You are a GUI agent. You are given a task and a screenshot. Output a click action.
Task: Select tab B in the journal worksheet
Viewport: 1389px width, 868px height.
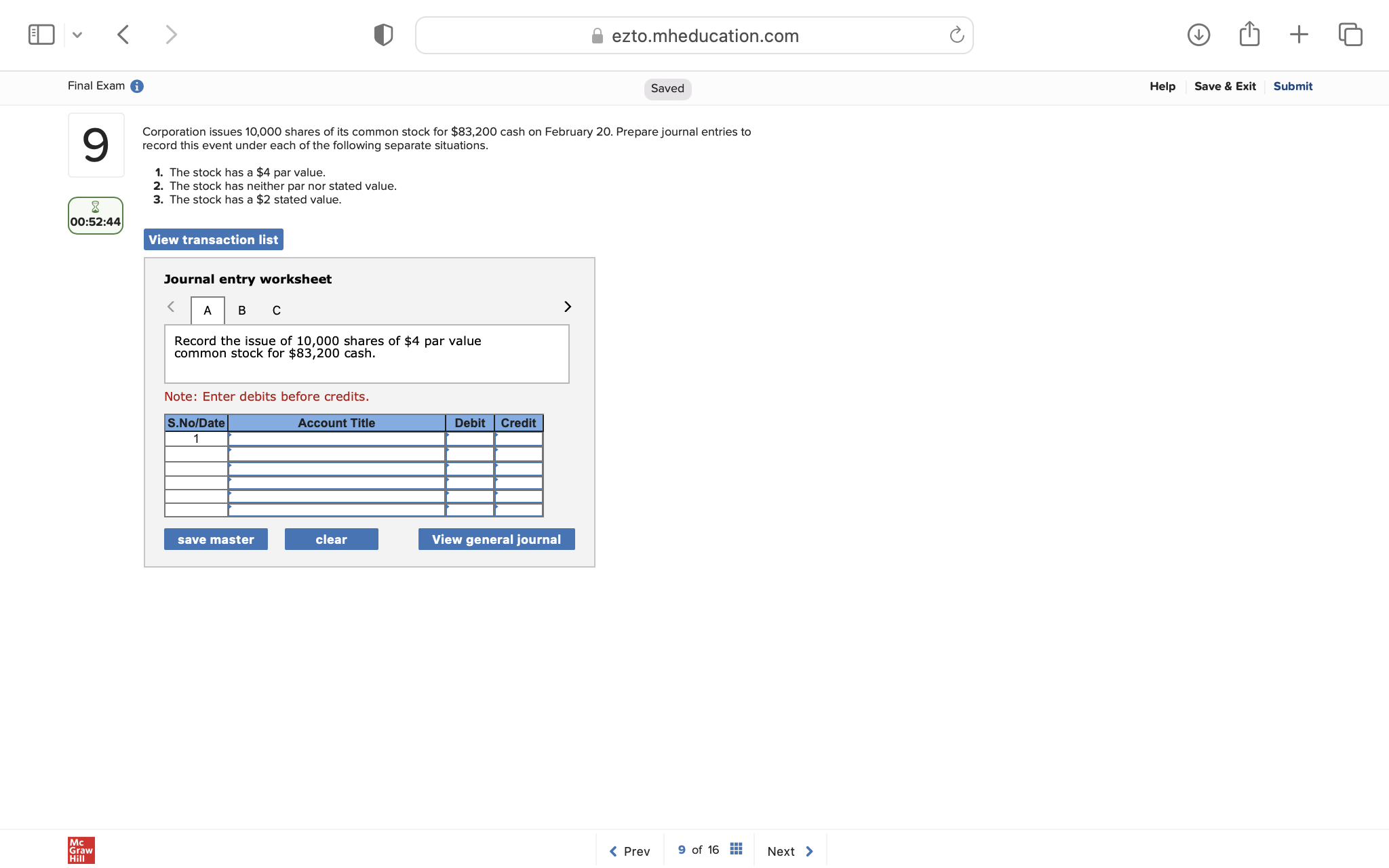click(241, 310)
